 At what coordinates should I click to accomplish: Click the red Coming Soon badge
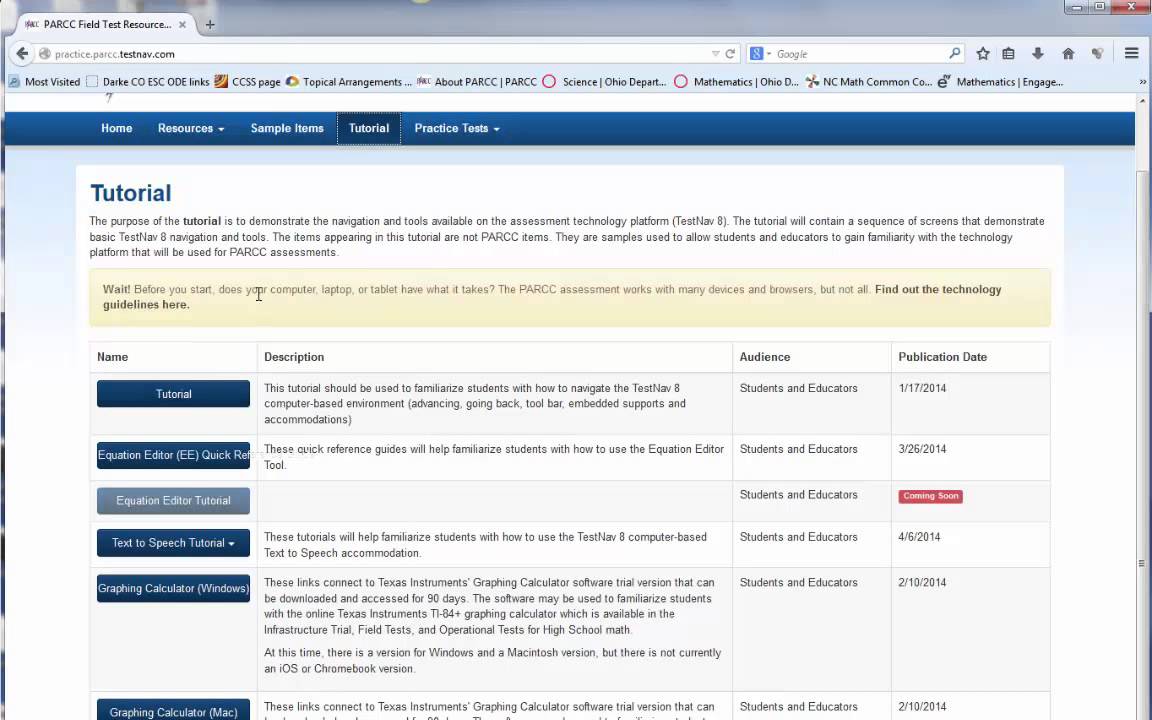pyautogui.click(x=930, y=496)
